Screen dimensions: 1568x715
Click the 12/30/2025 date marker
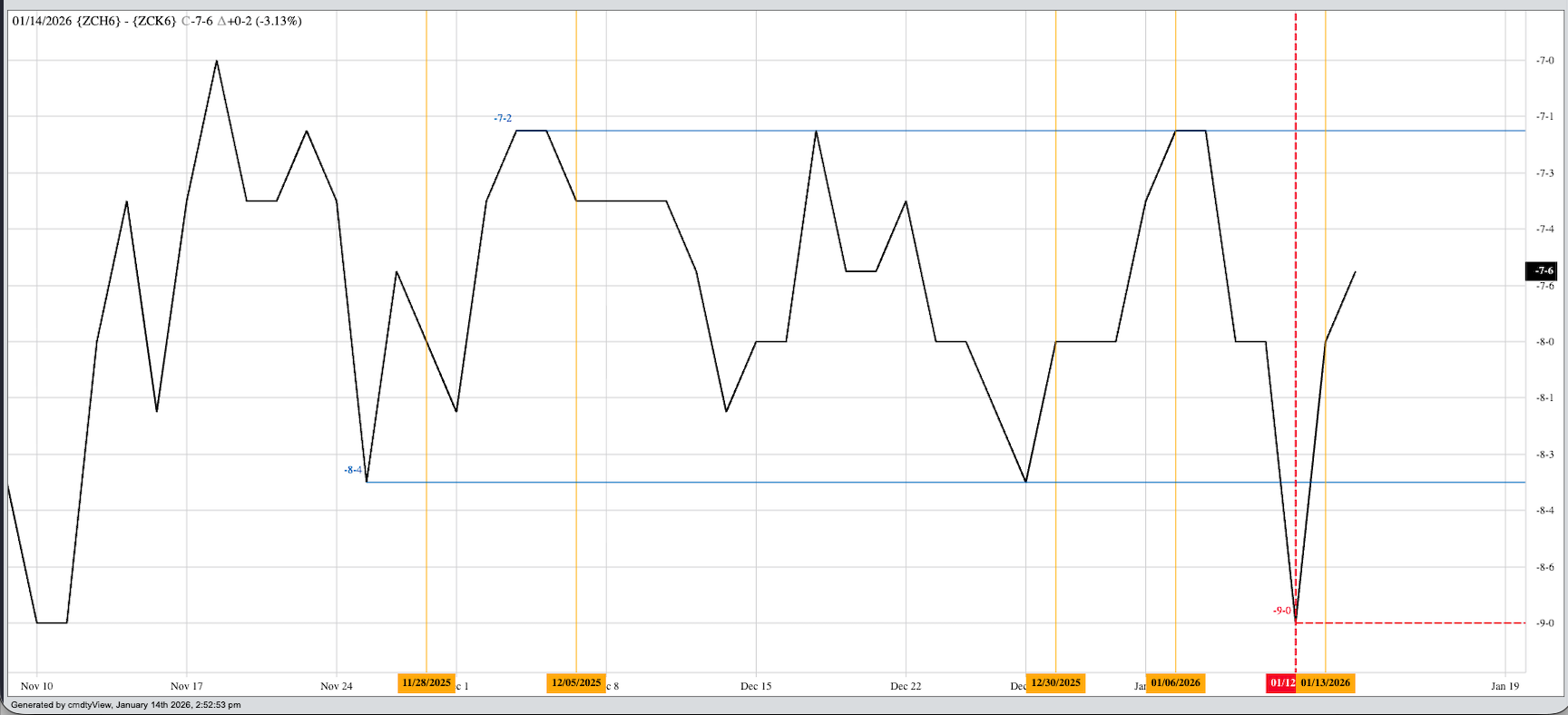(1055, 683)
